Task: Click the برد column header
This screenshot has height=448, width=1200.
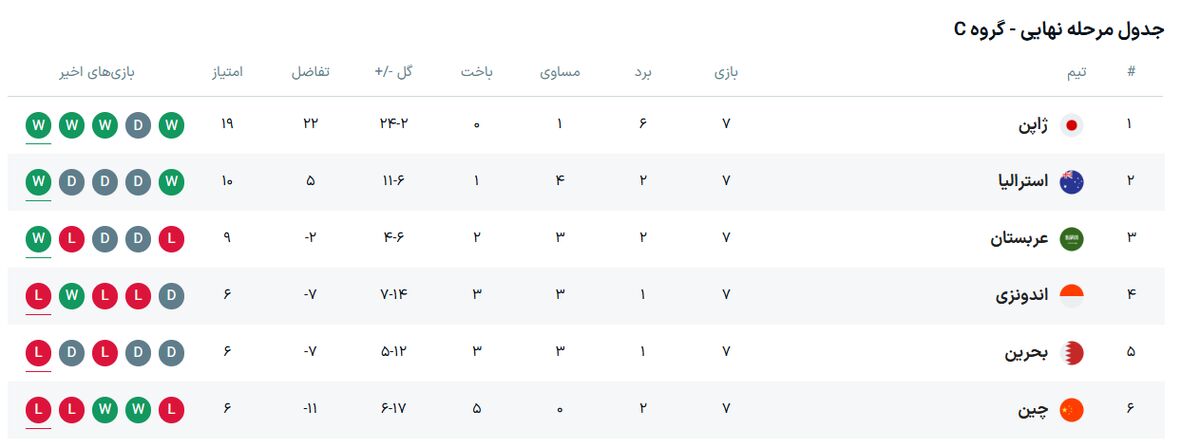Action: point(643,72)
